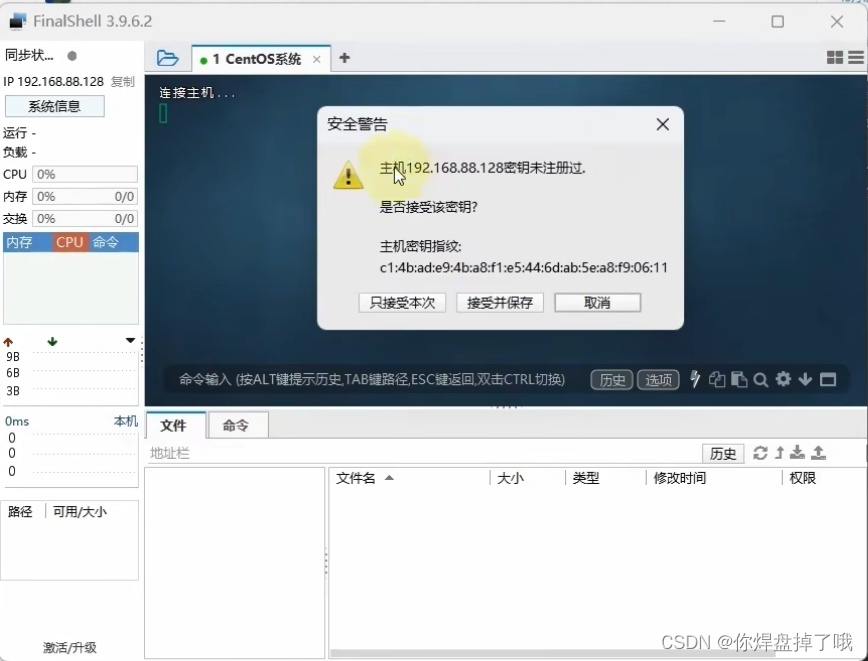
Task: Open the hamburger menu icon at top right
Action: [x=856, y=57]
